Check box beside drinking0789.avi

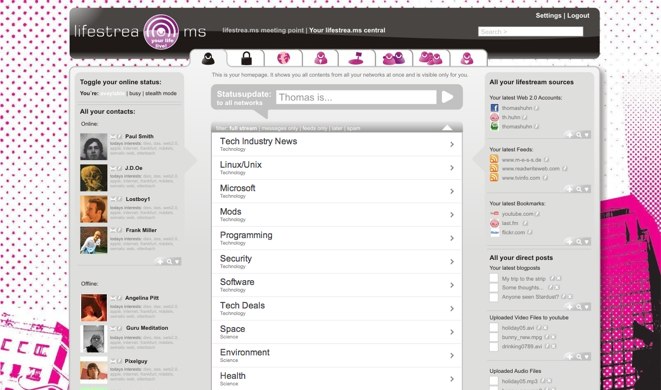click(x=494, y=347)
